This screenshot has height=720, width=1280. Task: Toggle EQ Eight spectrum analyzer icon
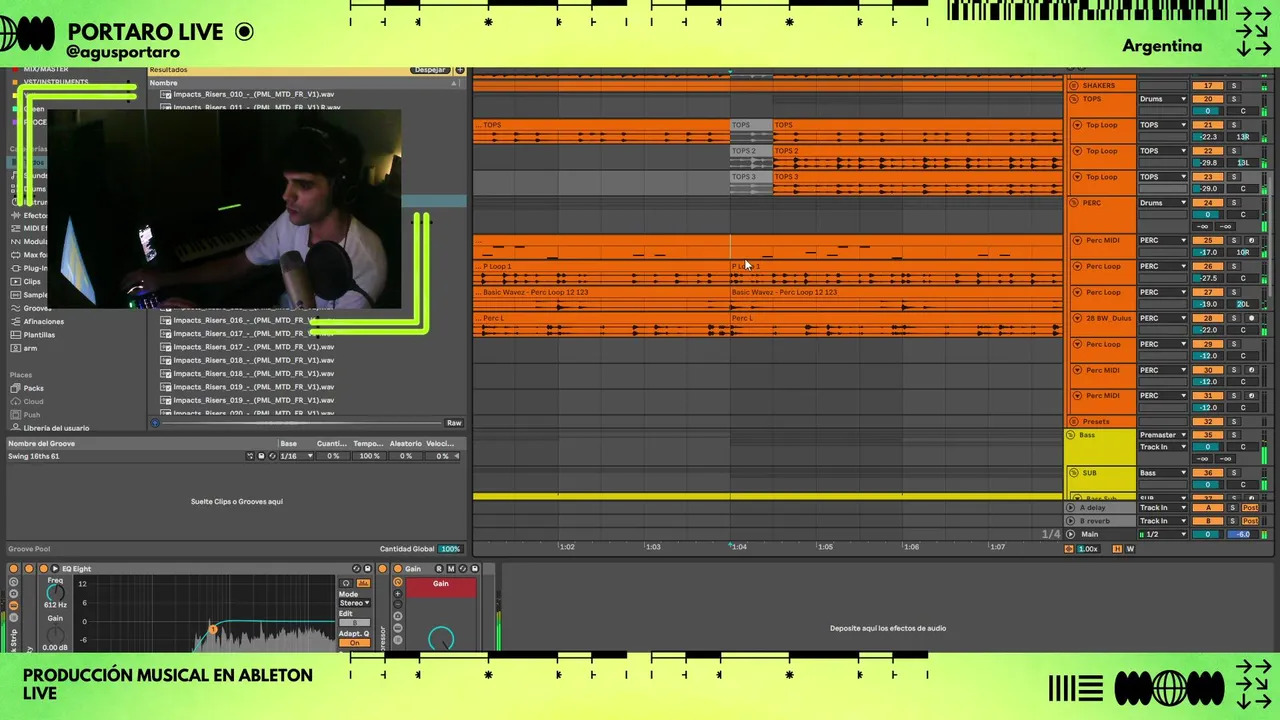click(x=363, y=583)
